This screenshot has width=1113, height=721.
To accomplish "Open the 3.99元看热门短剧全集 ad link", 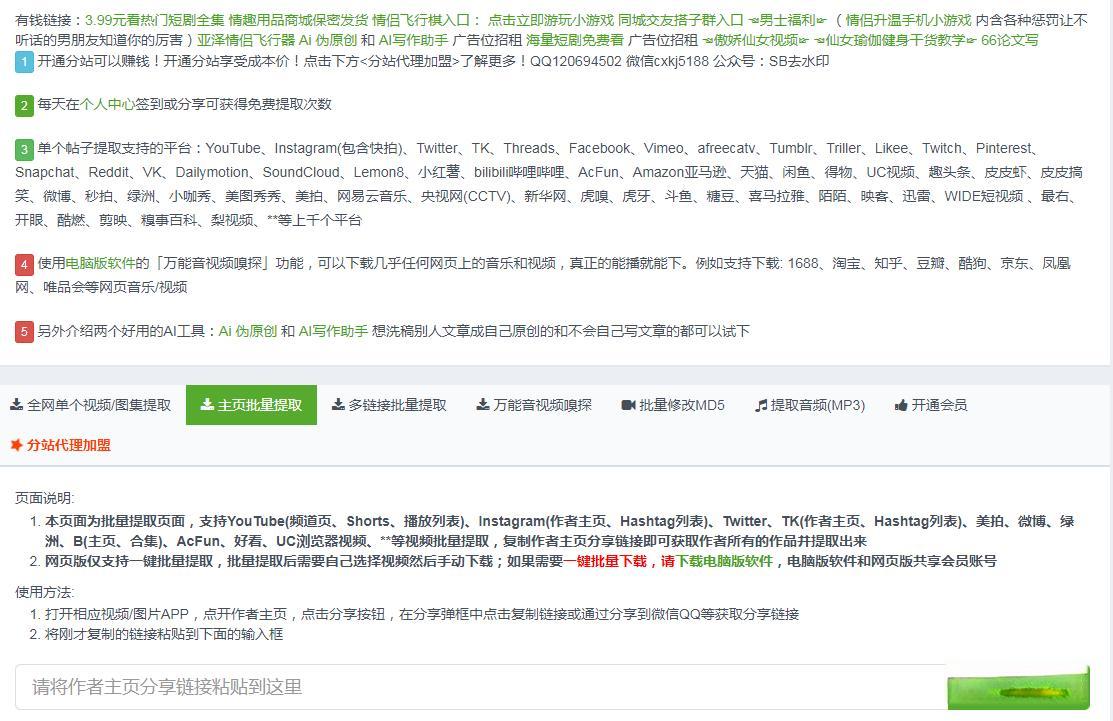I will coord(154,20).
